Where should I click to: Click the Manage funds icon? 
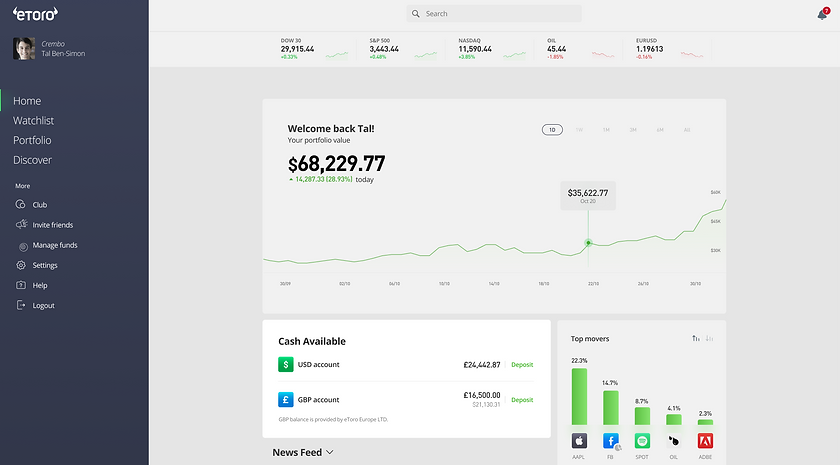click(x=23, y=246)
